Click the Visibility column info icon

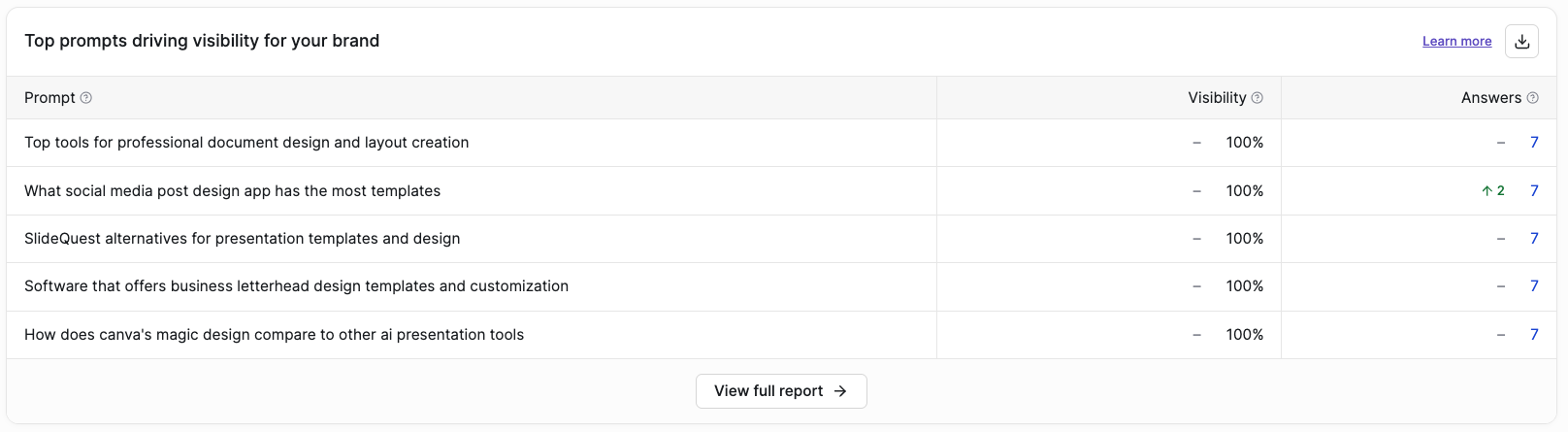click(x=1258, y=98)
